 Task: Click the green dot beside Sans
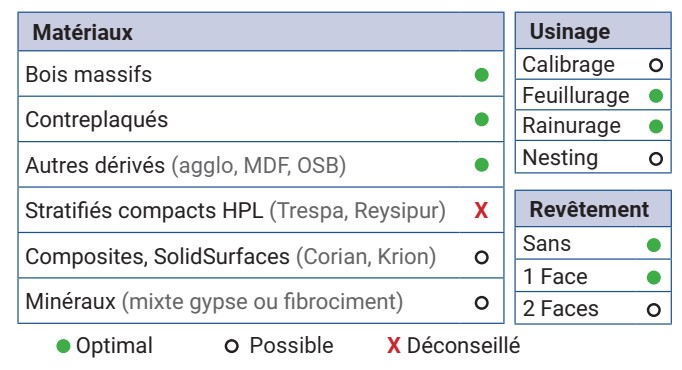tap(654, 245)
